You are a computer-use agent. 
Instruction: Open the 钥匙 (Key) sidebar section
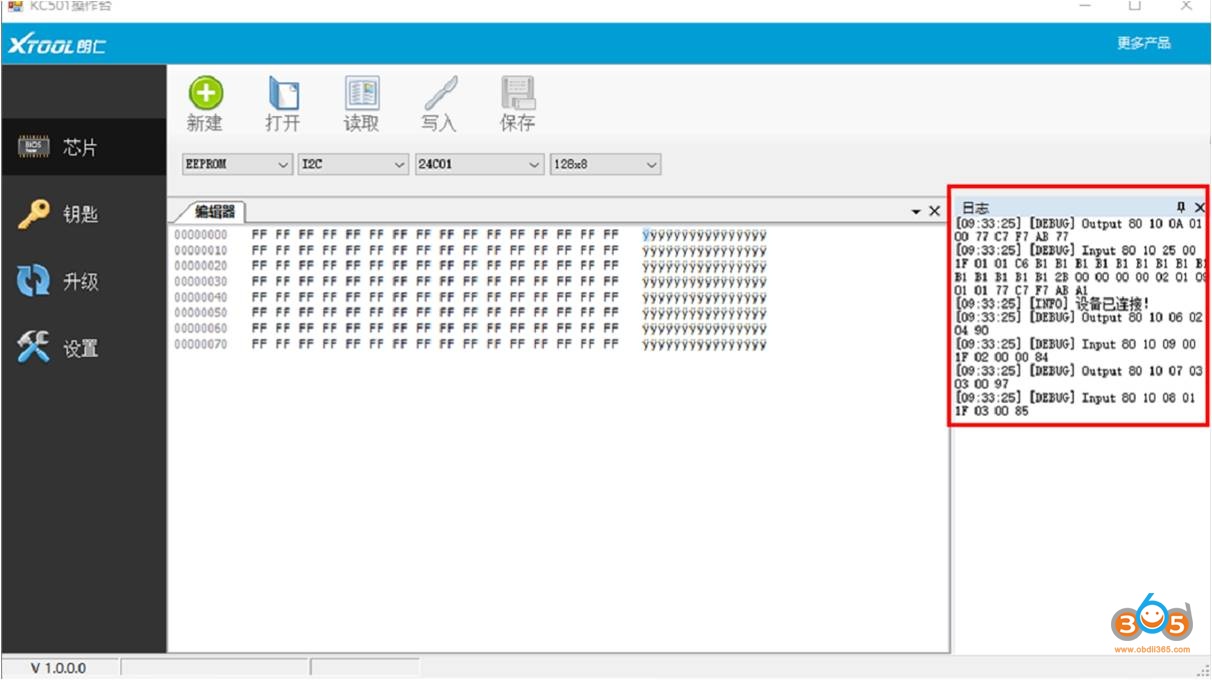click(83, 214)
